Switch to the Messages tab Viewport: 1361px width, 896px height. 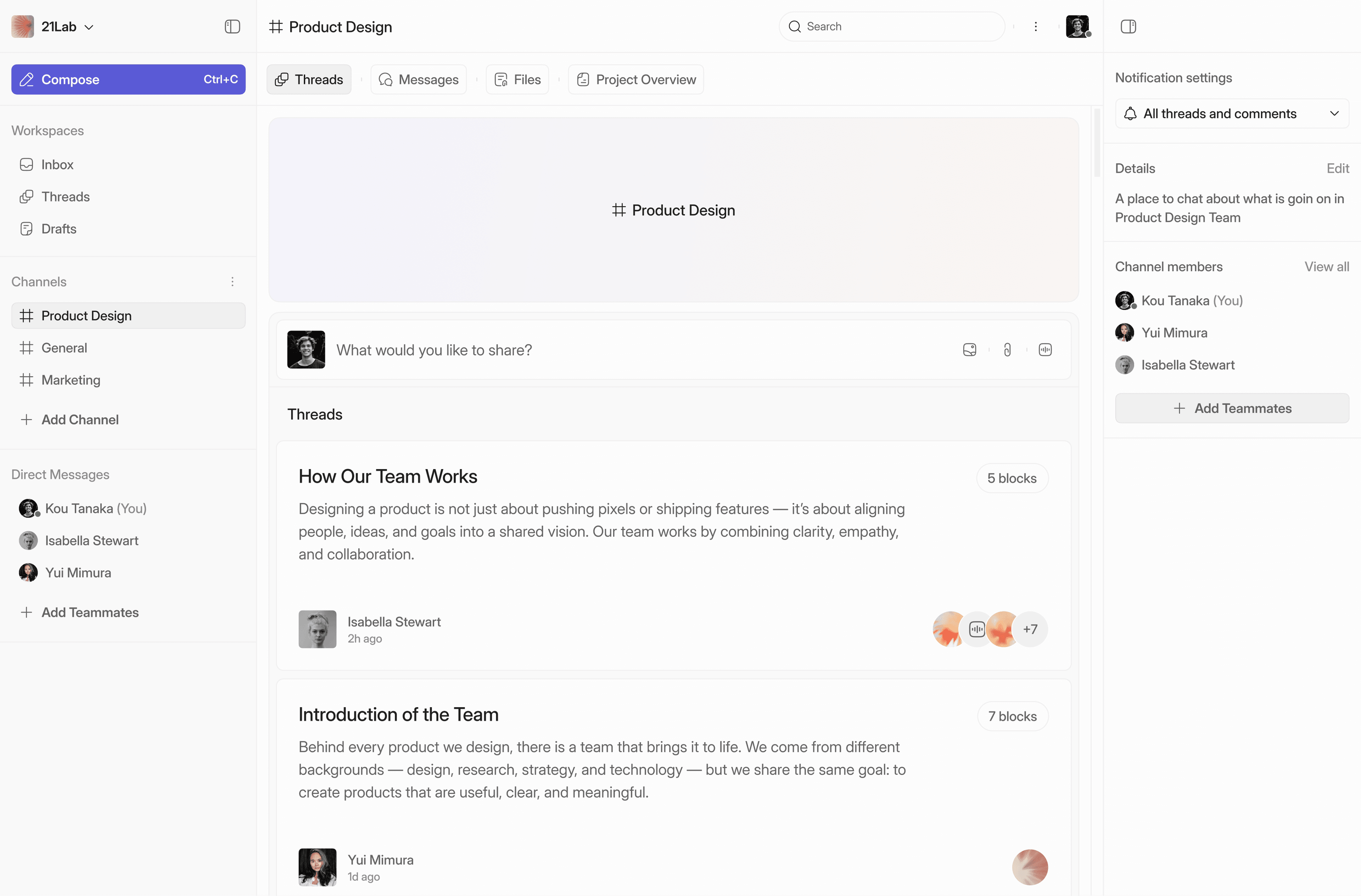[419, 79]
